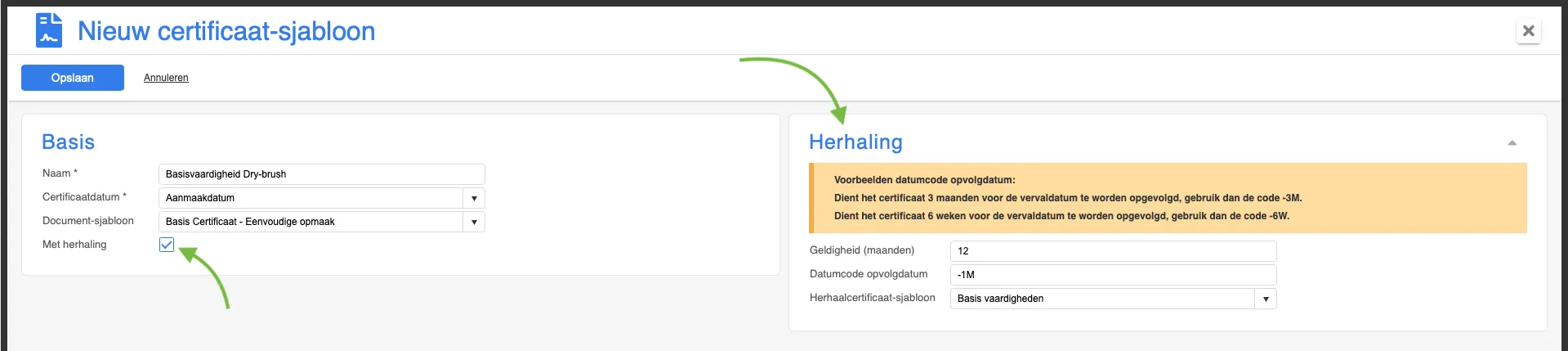Collapse the Herhaling panel
Viewport: 1568px width, 351px height.
click(1512, 143)
